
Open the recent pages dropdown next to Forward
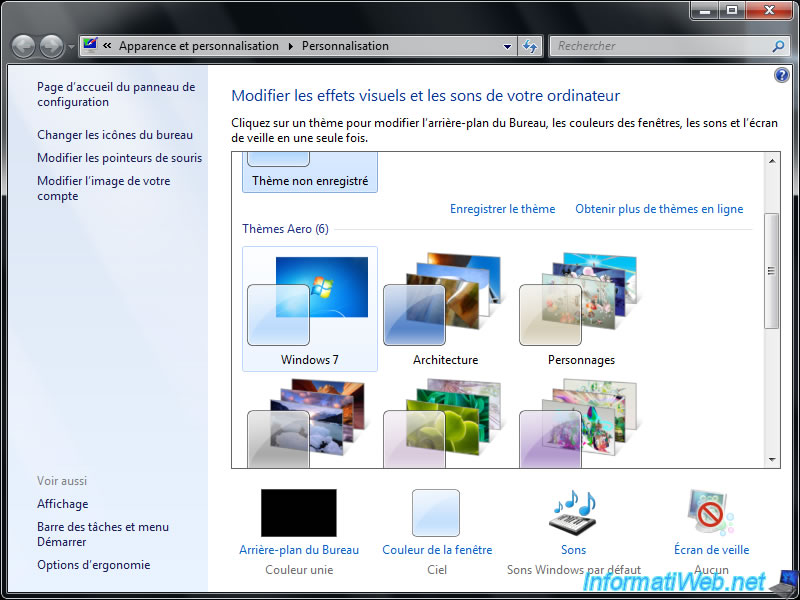click(x=71, y=47)
